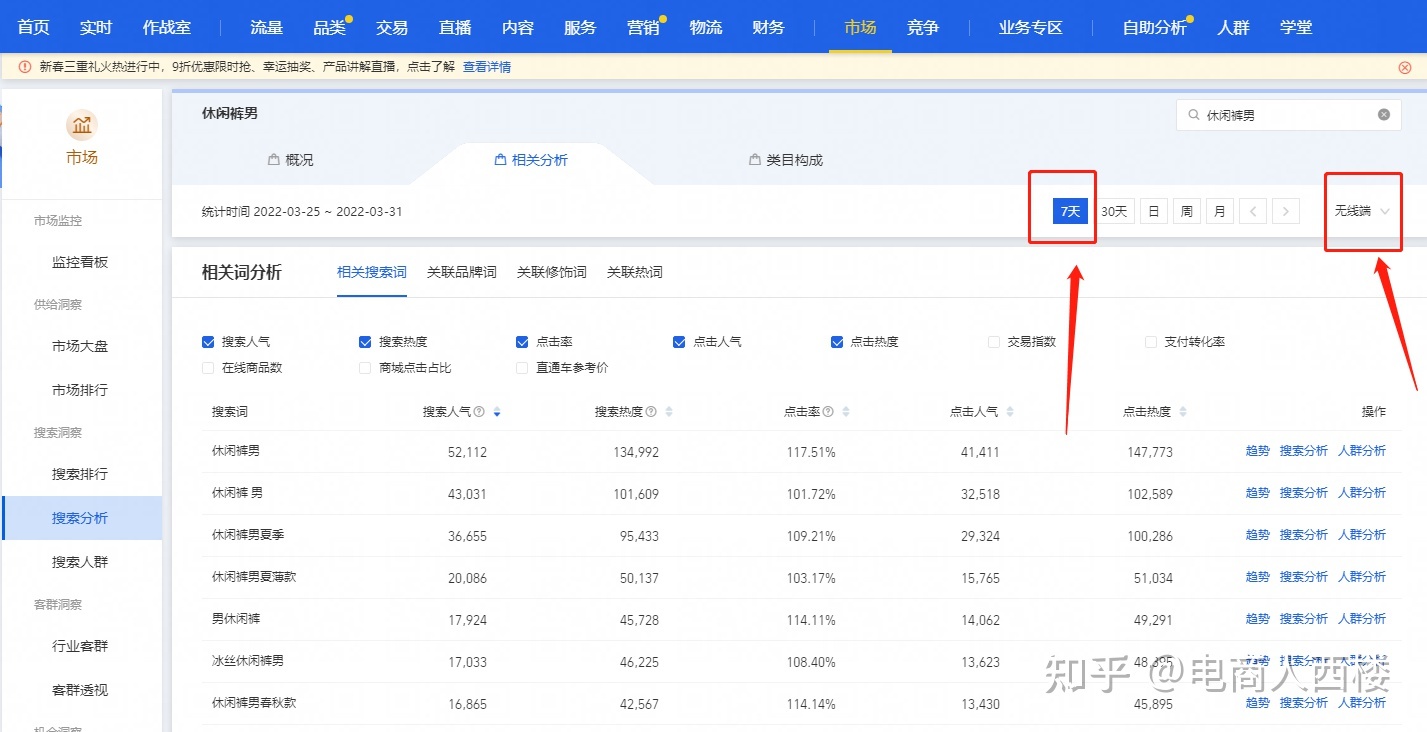The width and height of the screenshot is (1427, 732).
Task: Sort the table by 搜索人气
Action: click(x=497, y=412)
